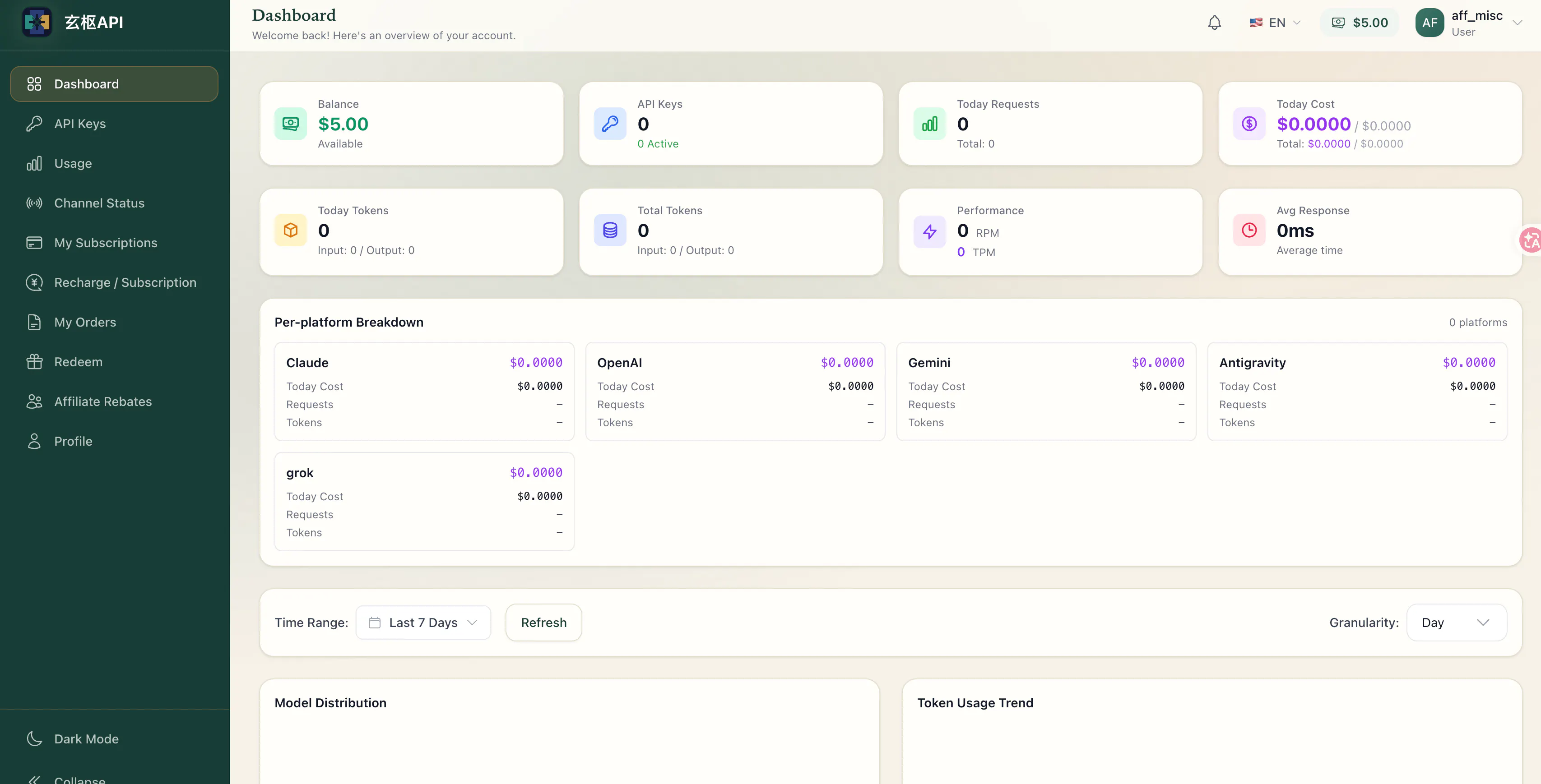Click the Performance lightning bolt icon
Image resolution: width=1541 pixels, height=784 pixels.
point(930,231)
